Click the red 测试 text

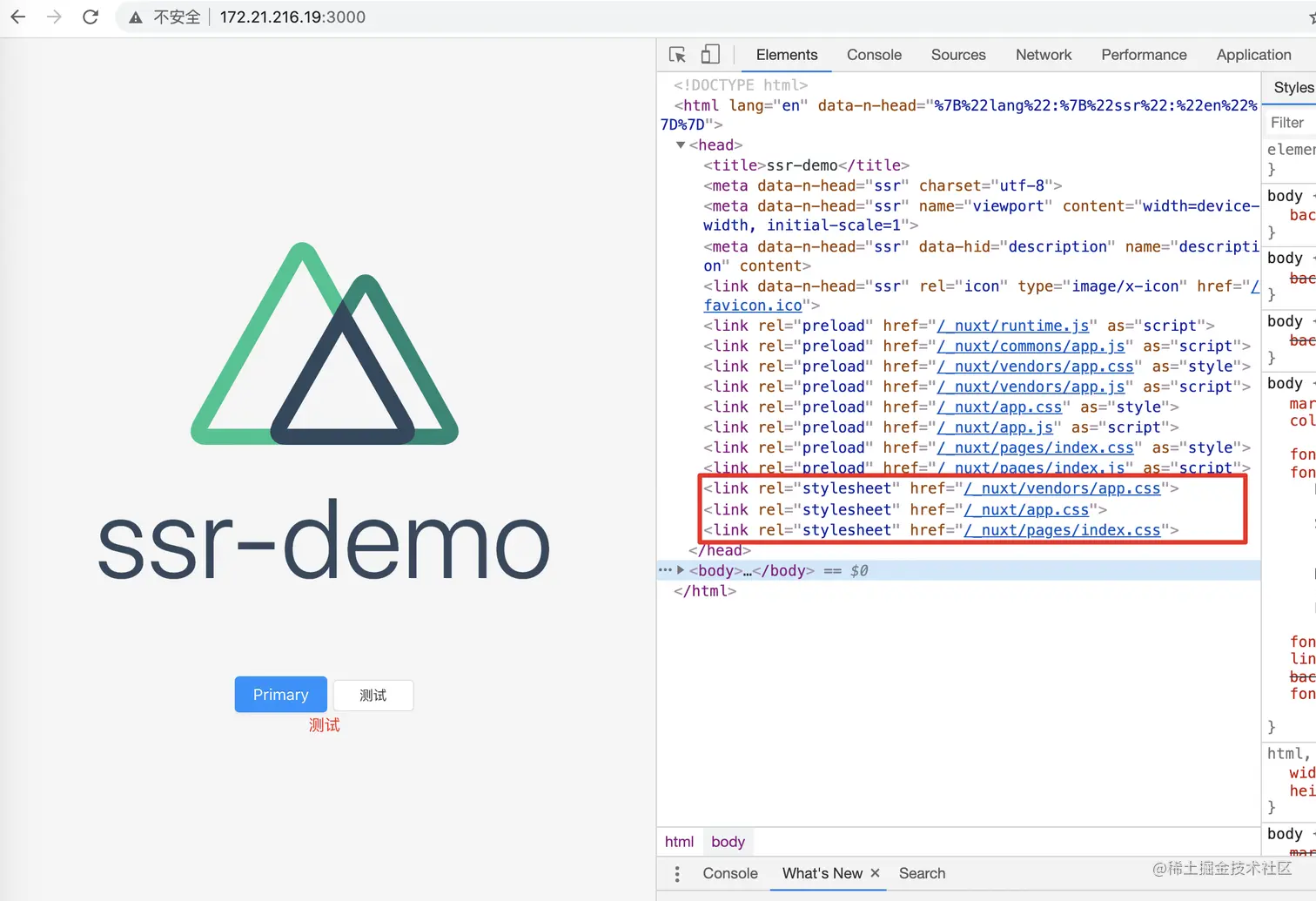[x=324, y=725]
